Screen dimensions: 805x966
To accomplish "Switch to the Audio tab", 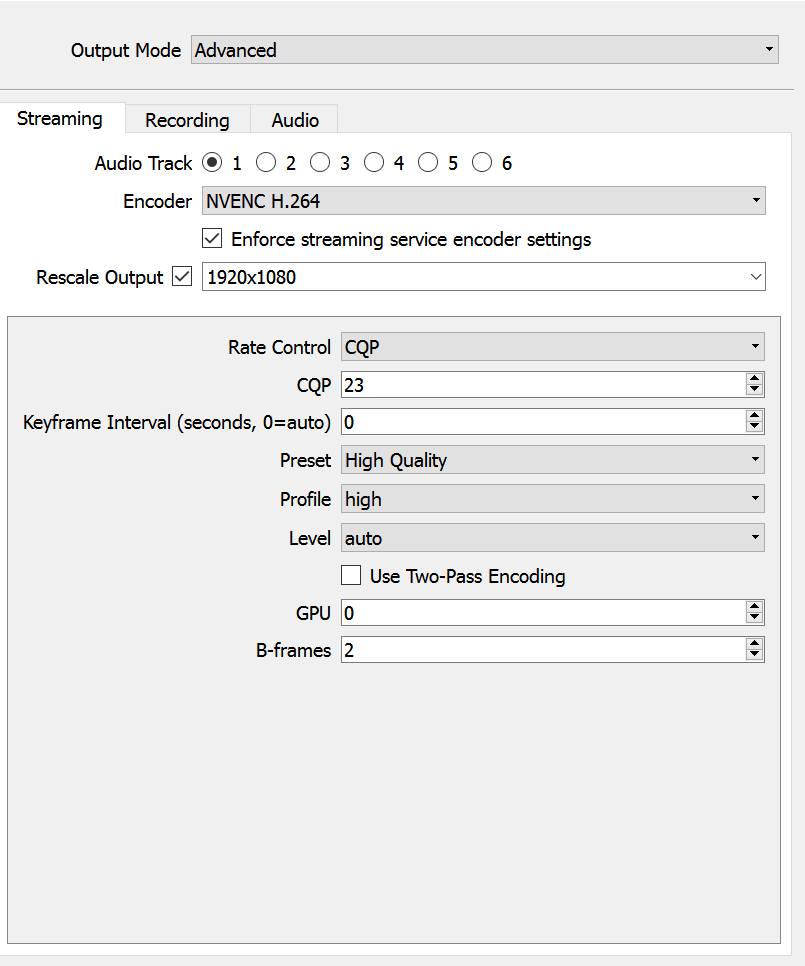I will 295,120.
